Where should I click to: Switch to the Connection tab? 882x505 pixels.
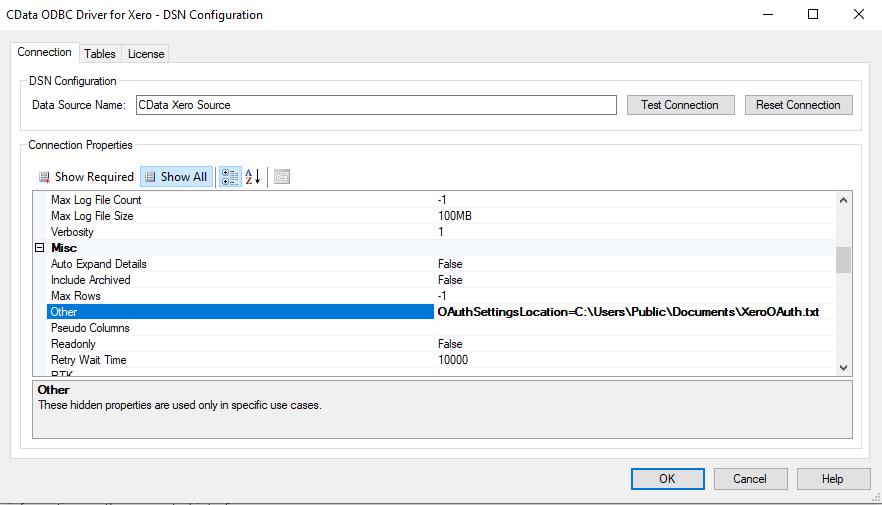click(44, 52)
